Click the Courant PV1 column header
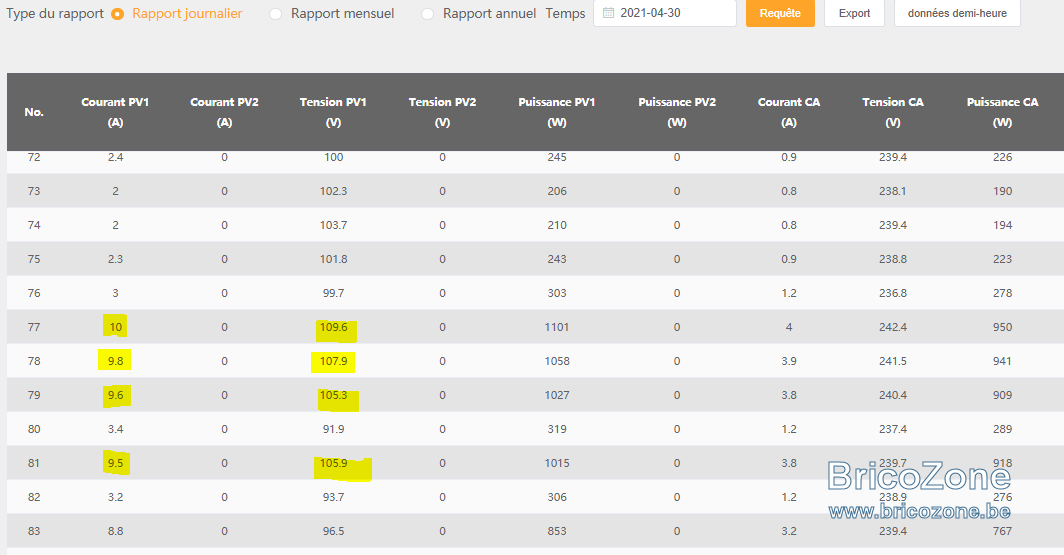1064x555 pixels. [x=115, y=112]
